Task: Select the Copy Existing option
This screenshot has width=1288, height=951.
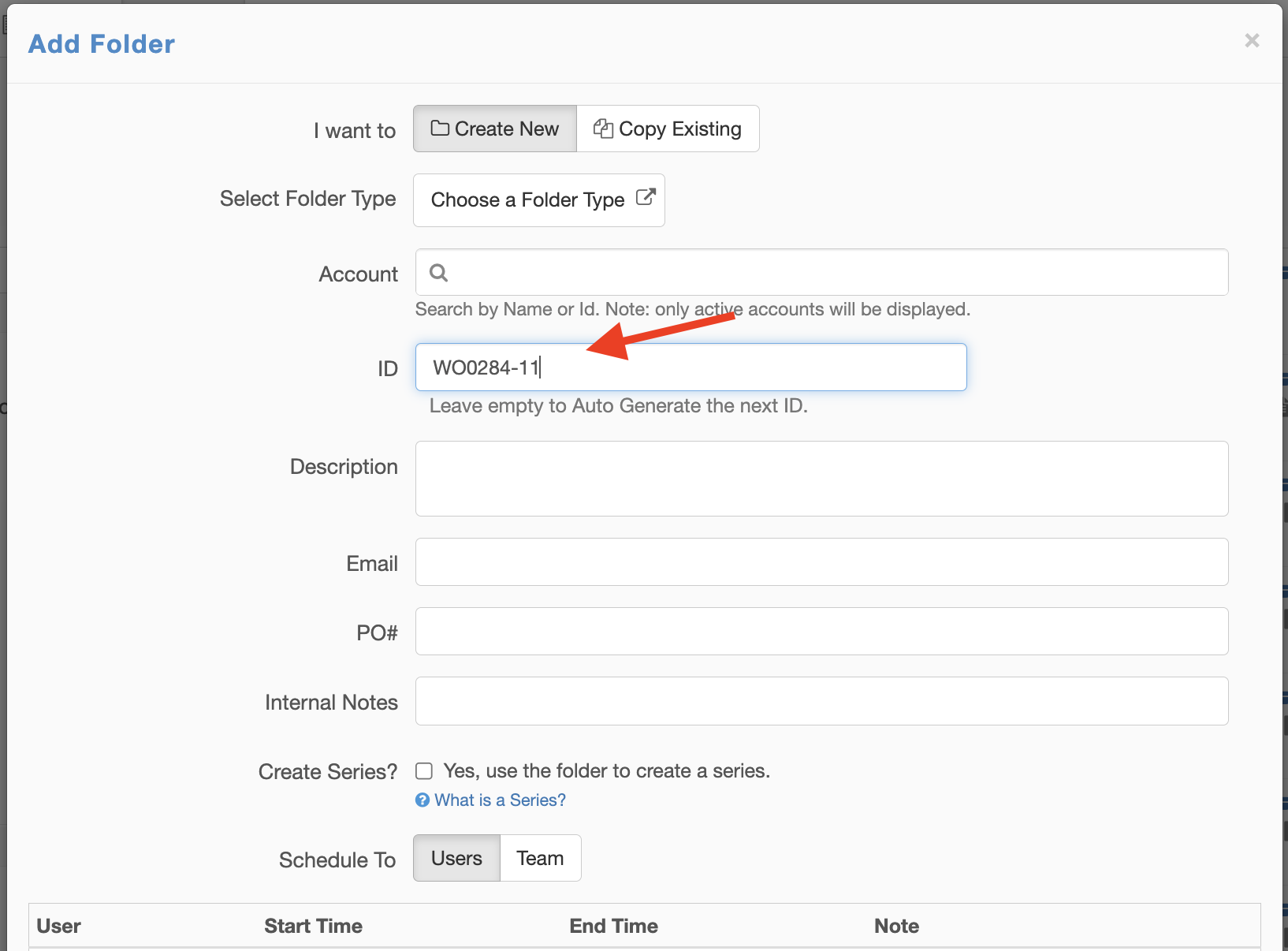Action: click(x=668, y=129)
